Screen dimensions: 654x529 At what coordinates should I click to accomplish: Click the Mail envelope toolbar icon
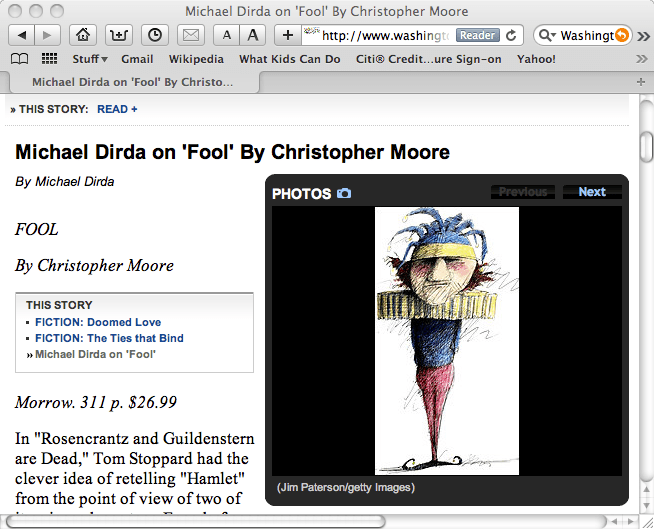pos(191,35)
